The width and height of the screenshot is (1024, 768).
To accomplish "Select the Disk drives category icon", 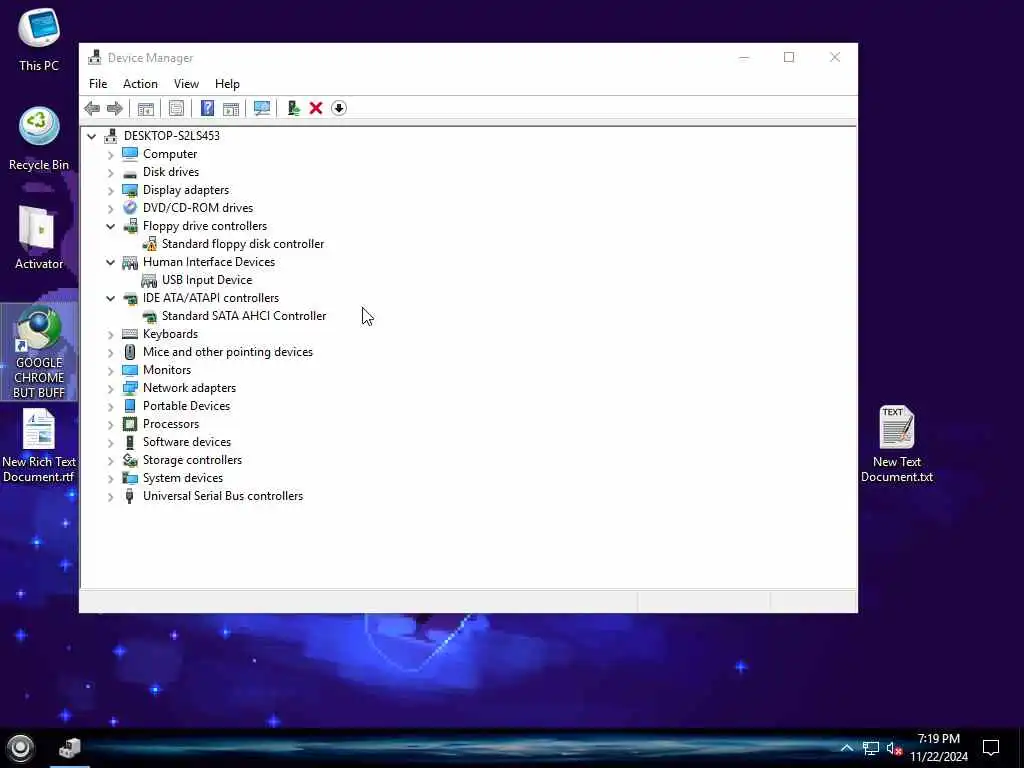I will click(130, 172).
